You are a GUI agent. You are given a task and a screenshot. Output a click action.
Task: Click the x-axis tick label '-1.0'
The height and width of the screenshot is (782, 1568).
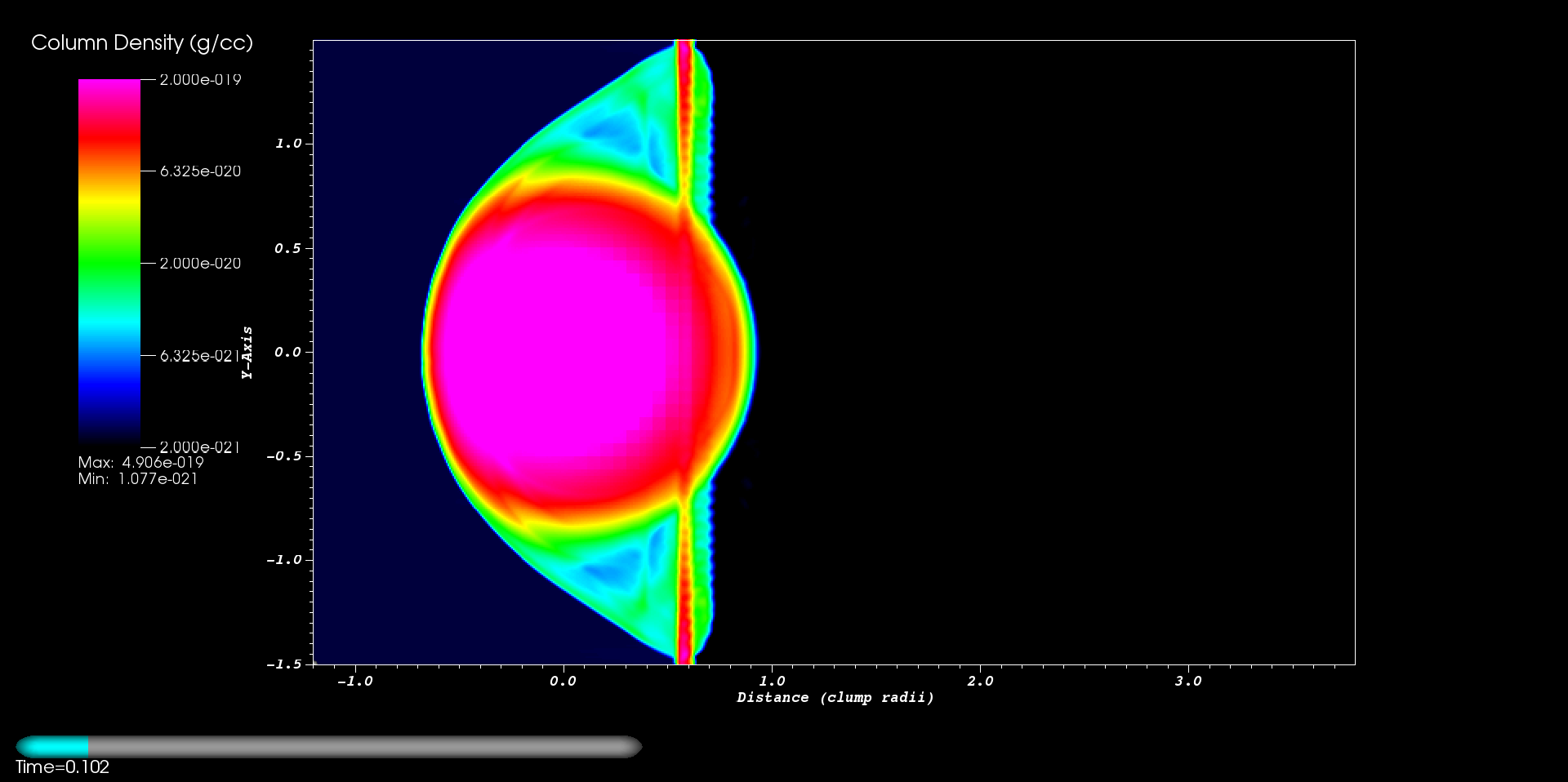(x=354, y=681)
